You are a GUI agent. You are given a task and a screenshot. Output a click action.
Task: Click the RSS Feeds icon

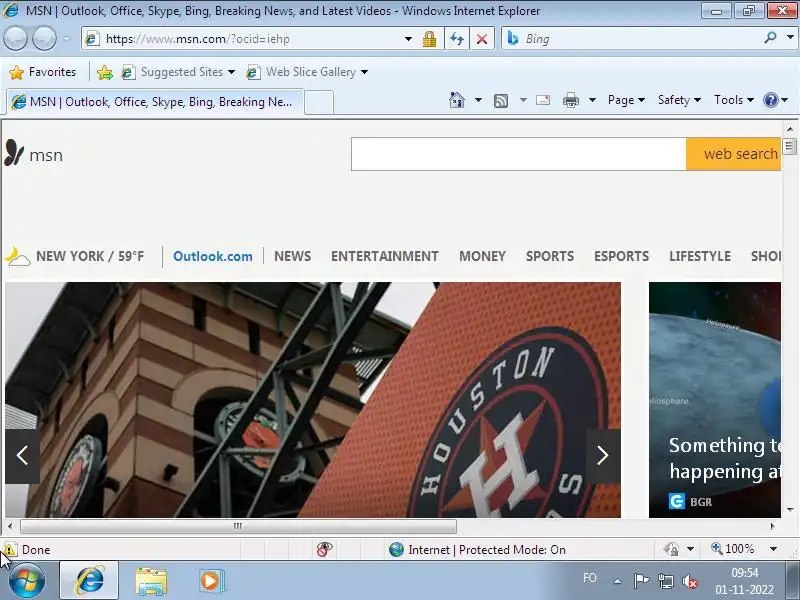tap(501, 101)
